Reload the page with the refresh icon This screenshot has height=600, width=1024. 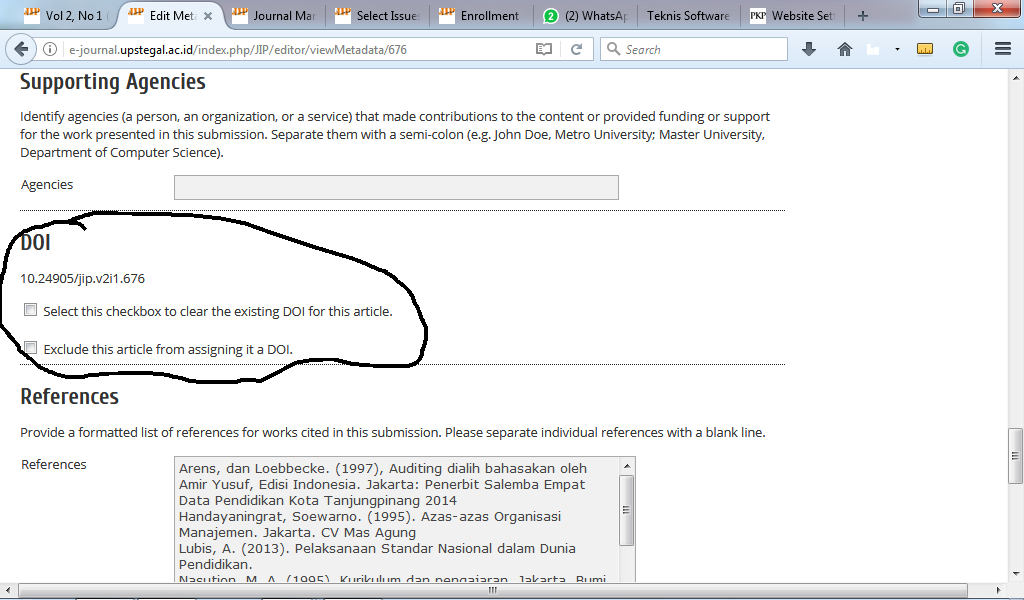[x=576, y=49]
